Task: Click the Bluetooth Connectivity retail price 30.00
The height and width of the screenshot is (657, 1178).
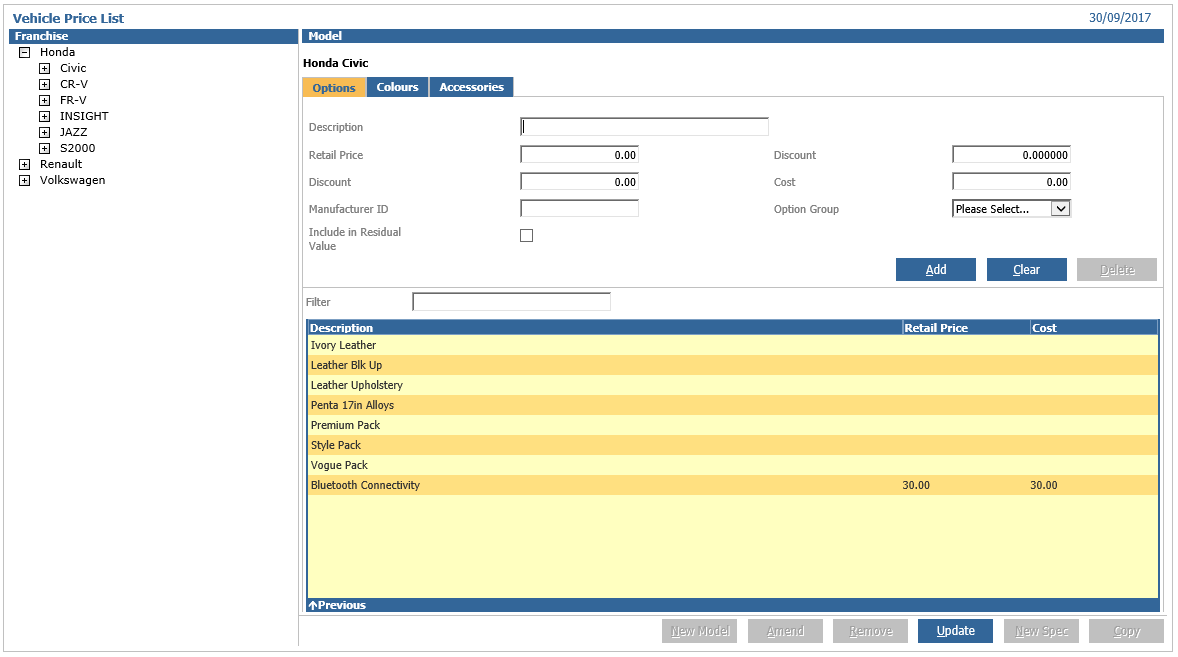Action: point(916,486)
